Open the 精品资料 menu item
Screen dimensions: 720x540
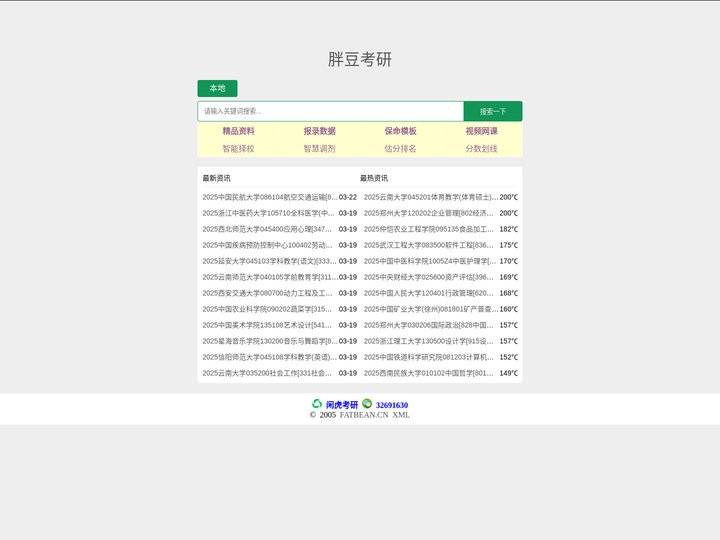pyautogui.click(x=238, y=131)
